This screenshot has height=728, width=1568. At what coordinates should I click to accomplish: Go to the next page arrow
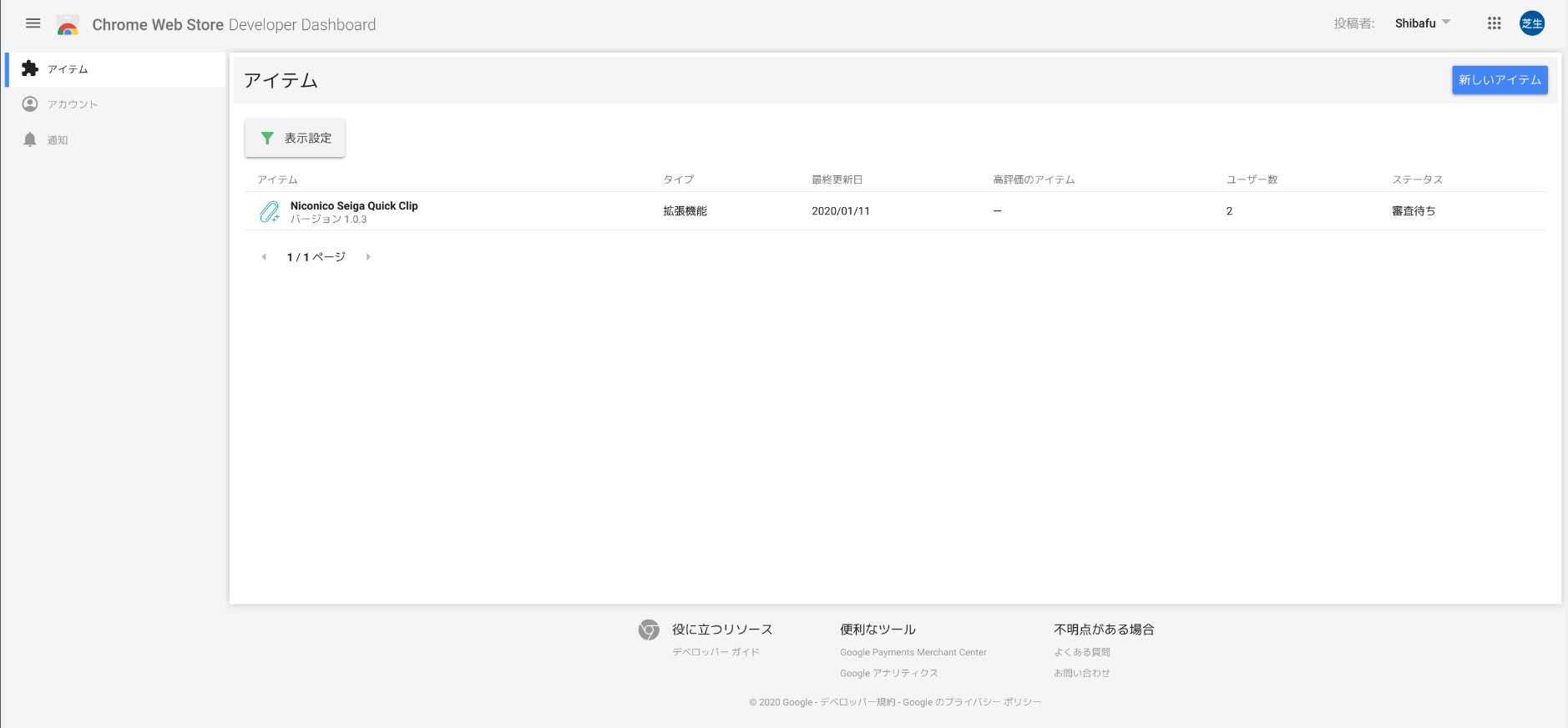368,257
